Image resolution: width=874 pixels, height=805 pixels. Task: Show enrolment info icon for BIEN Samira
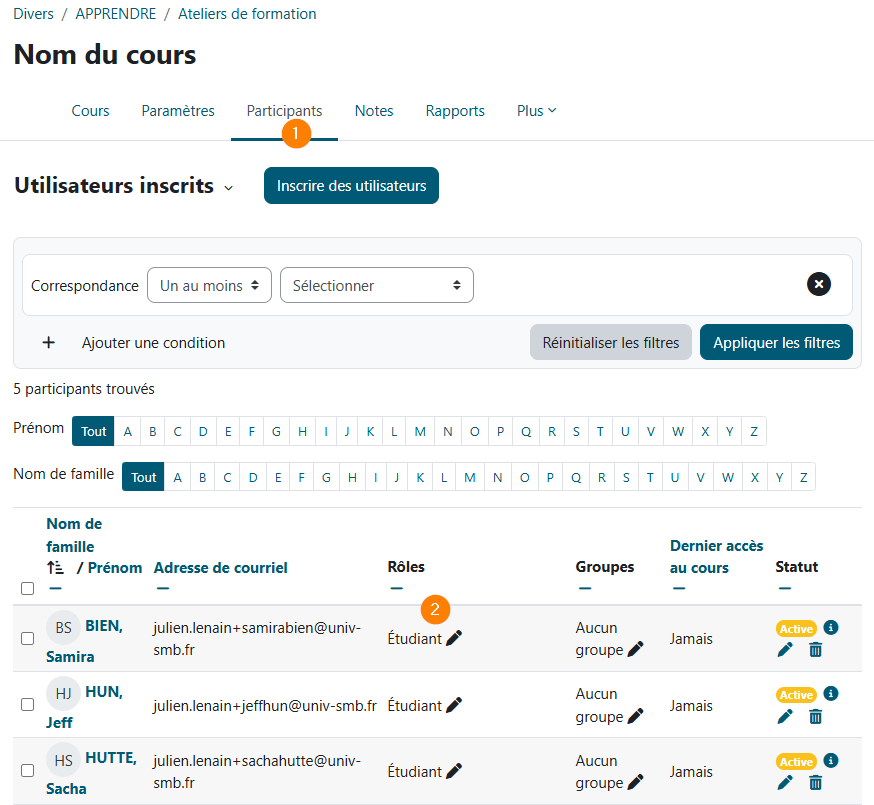[831, 627]
